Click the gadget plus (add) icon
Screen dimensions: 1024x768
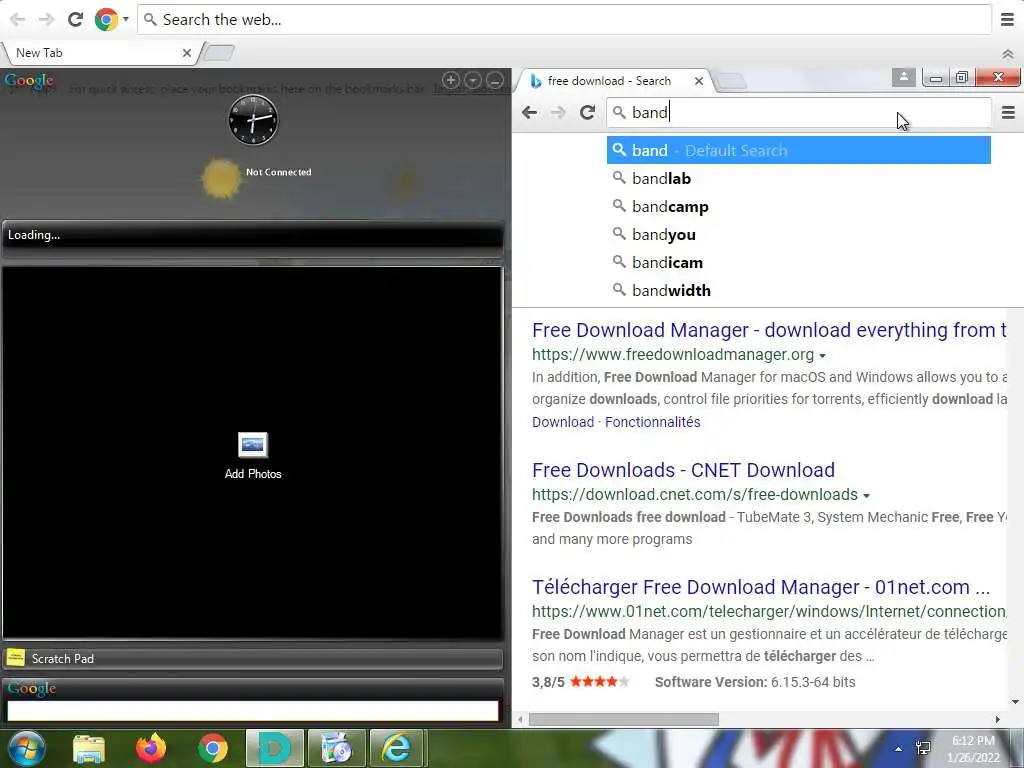click(x=451, y=80)
